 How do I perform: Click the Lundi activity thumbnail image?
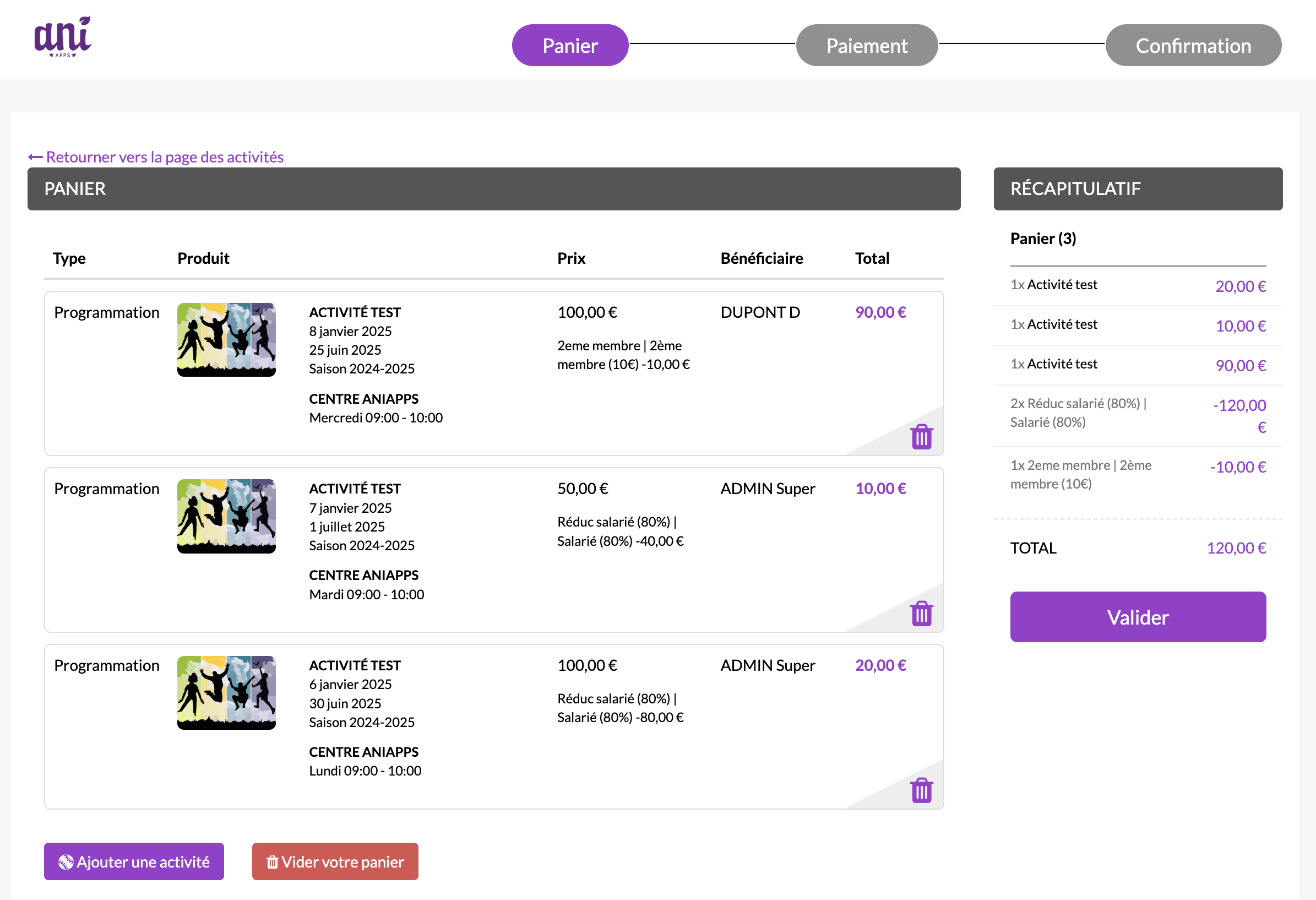(x=226, y=693)
